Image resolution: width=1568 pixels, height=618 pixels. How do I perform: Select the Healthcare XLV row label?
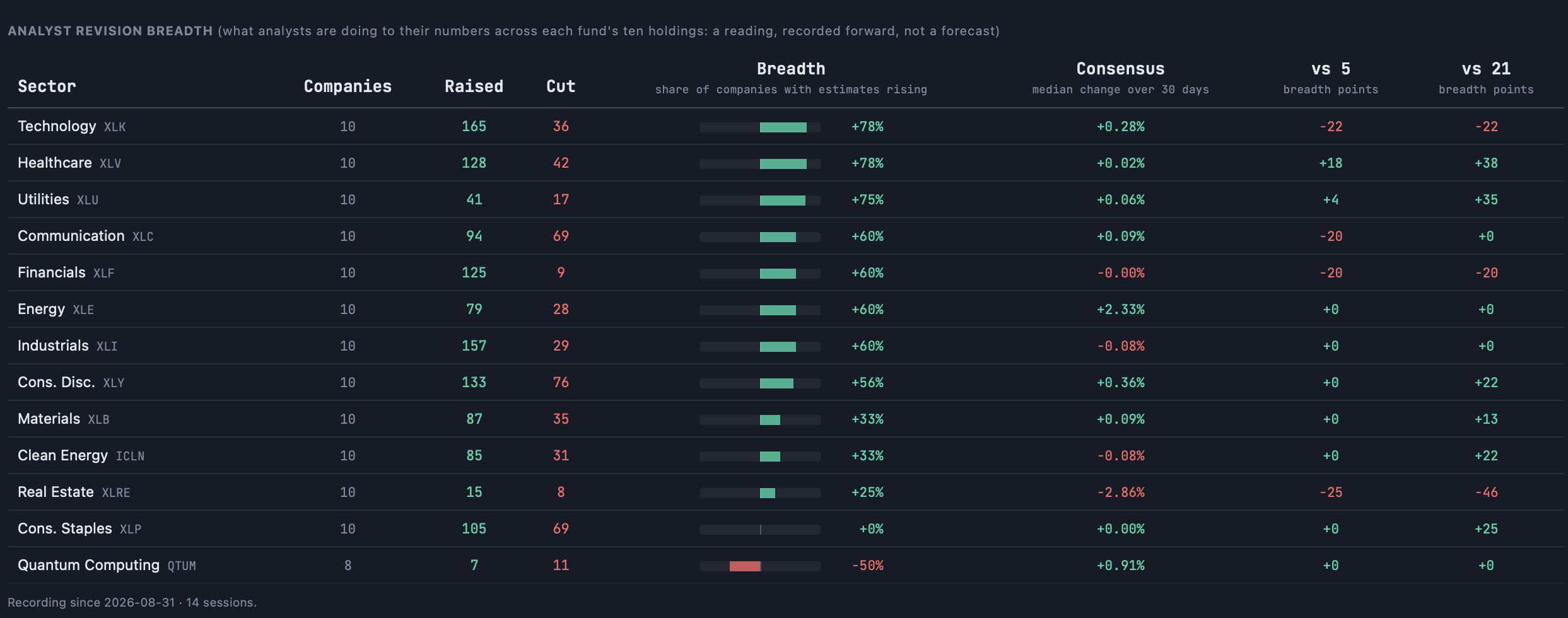click(x=69, y=163)
